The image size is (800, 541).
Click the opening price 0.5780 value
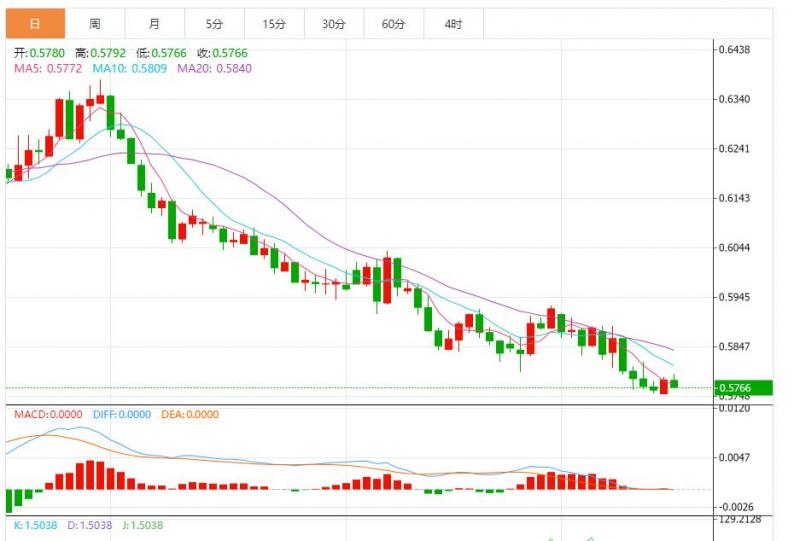coord(47,53)
